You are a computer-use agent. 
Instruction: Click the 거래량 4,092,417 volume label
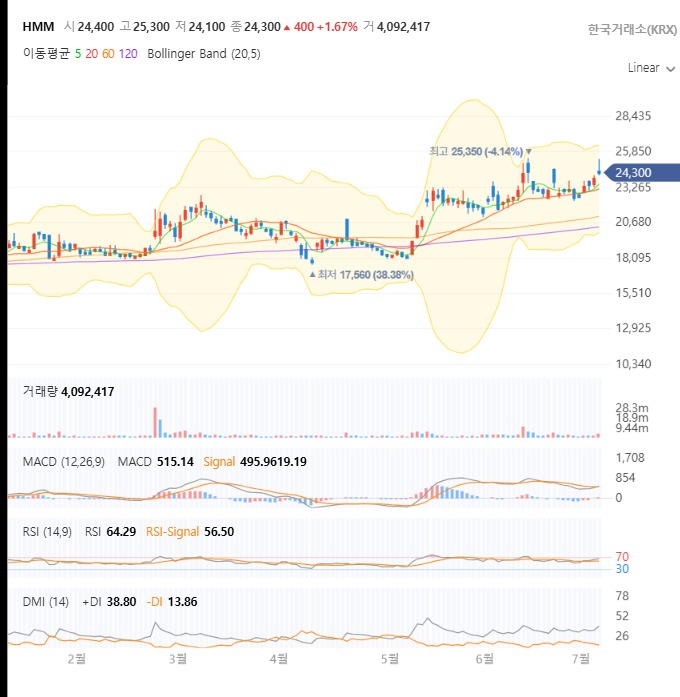[68, 392]
